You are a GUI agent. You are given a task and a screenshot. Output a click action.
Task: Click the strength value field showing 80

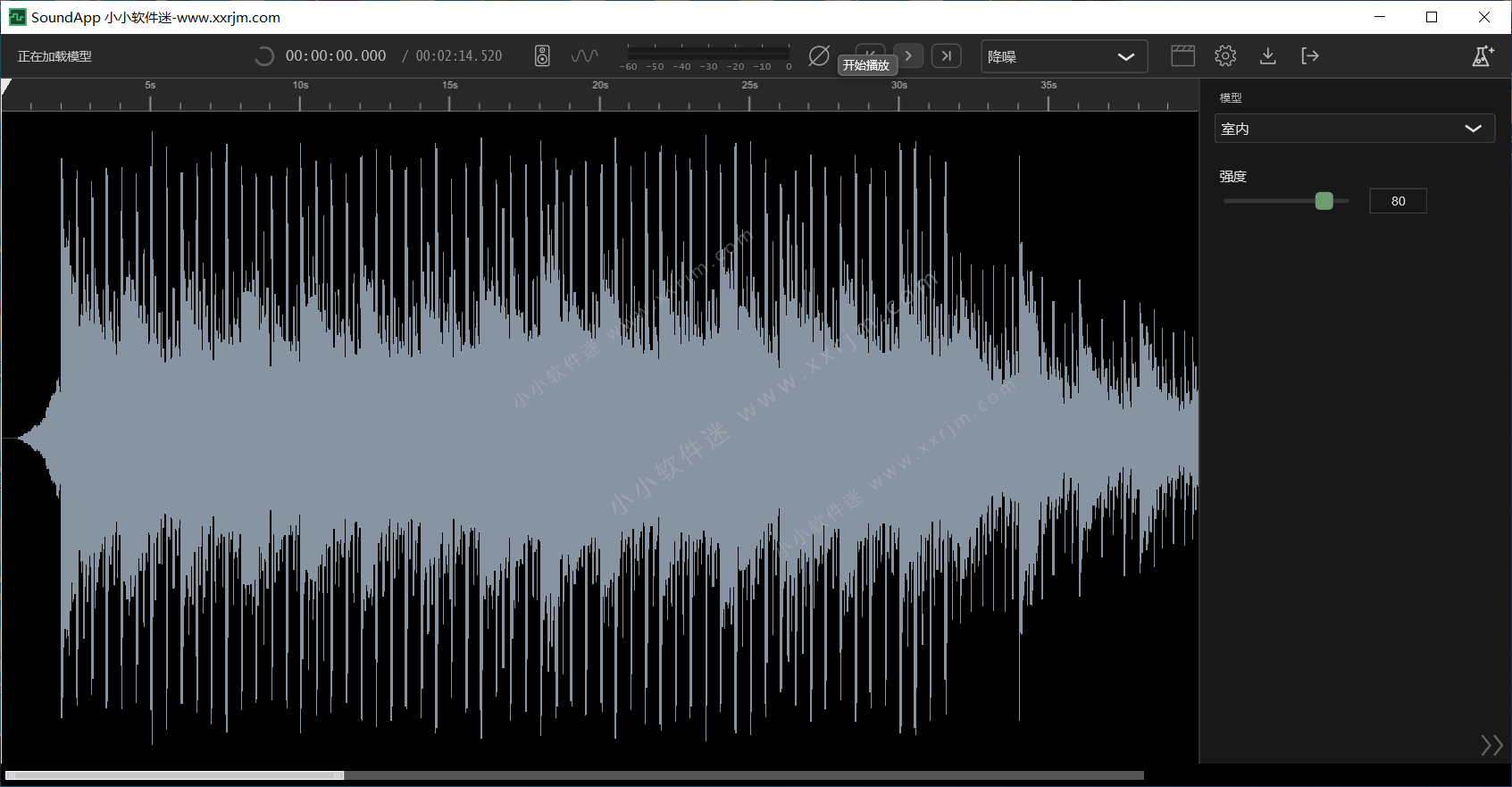click(1398, 201)
